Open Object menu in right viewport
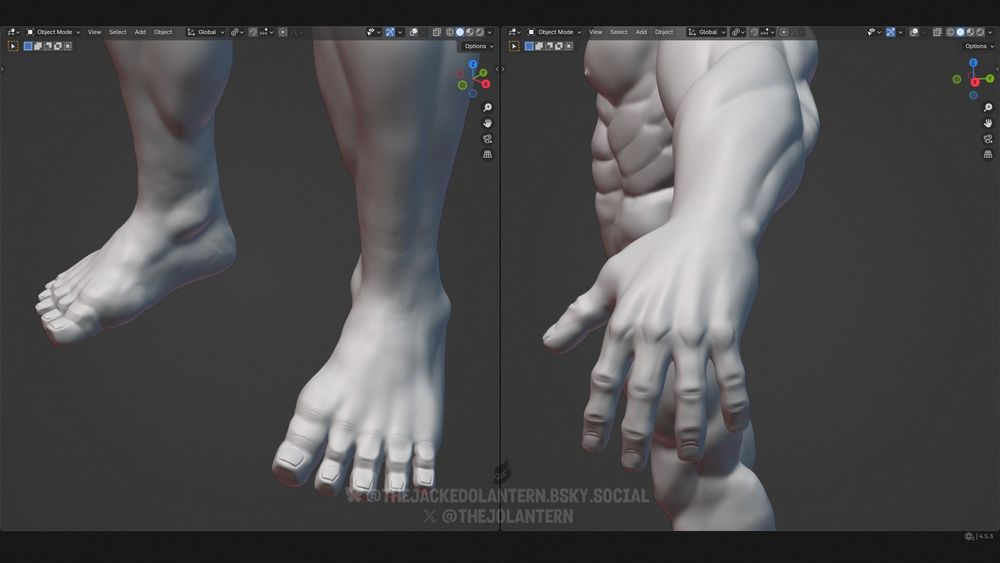 coord(664,32)
